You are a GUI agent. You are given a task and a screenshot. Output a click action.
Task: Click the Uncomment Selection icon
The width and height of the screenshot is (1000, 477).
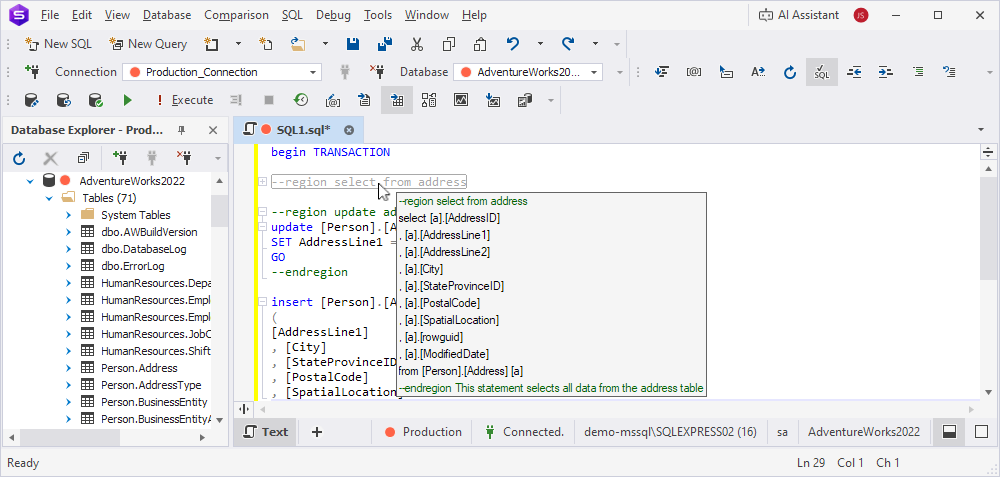click(x=950, y=72)
